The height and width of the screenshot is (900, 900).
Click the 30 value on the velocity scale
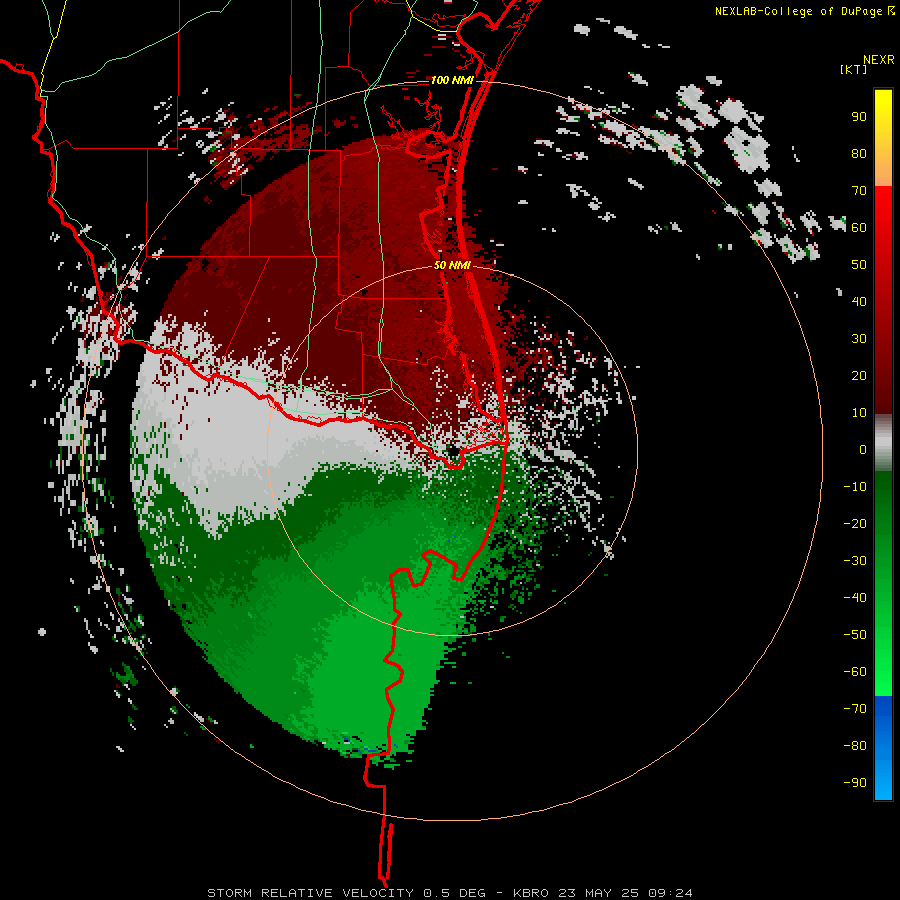click(859, 339)
